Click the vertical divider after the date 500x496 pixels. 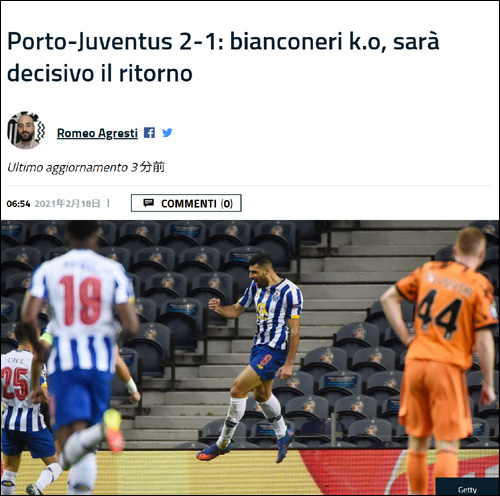coord(108,203)
